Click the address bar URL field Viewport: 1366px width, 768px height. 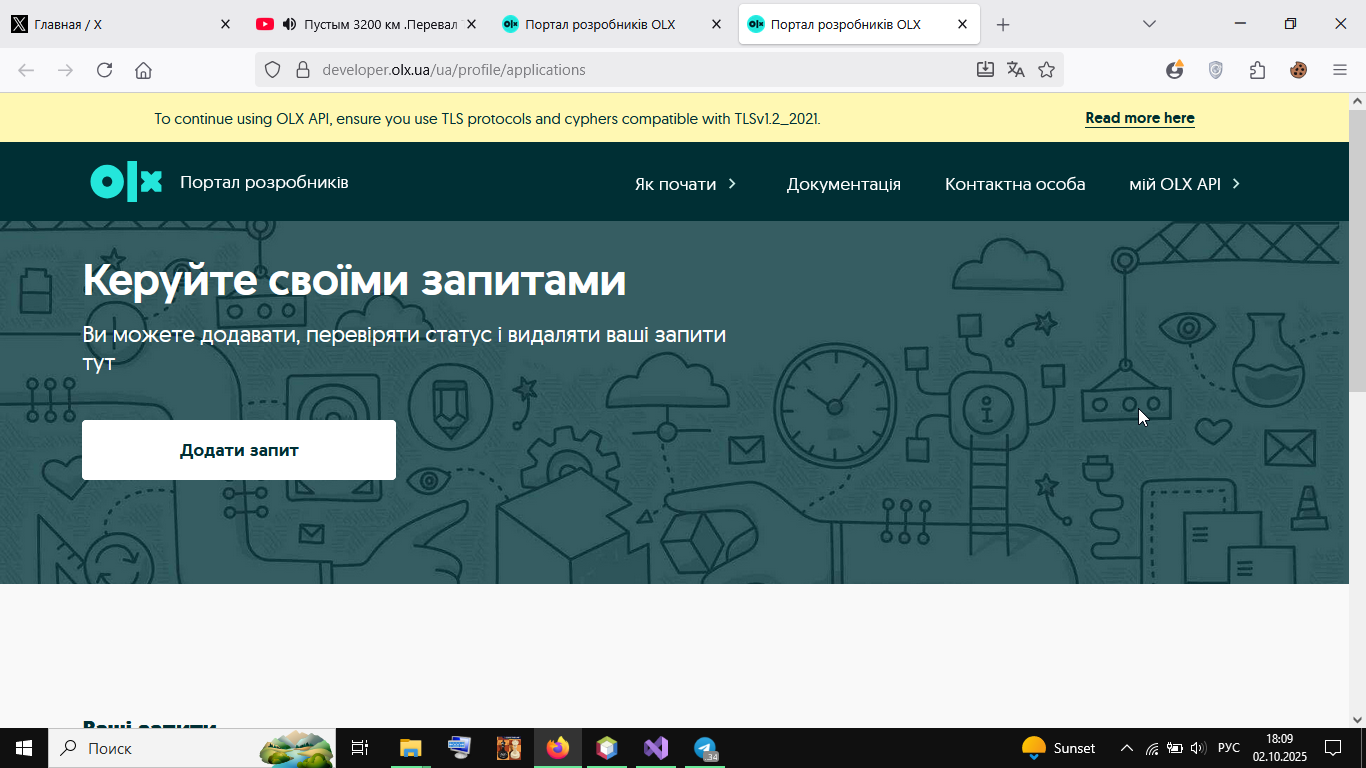point(640,70)
